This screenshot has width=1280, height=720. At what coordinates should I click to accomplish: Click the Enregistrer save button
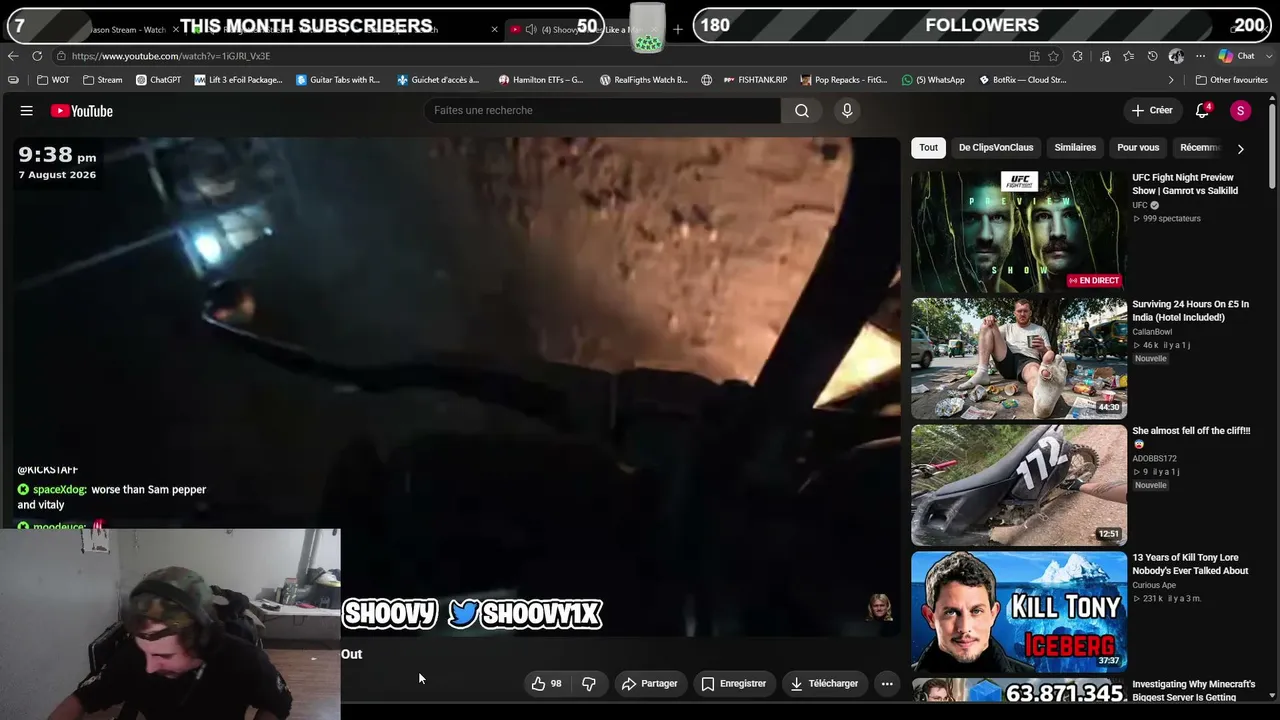click(x=733, y=684)
